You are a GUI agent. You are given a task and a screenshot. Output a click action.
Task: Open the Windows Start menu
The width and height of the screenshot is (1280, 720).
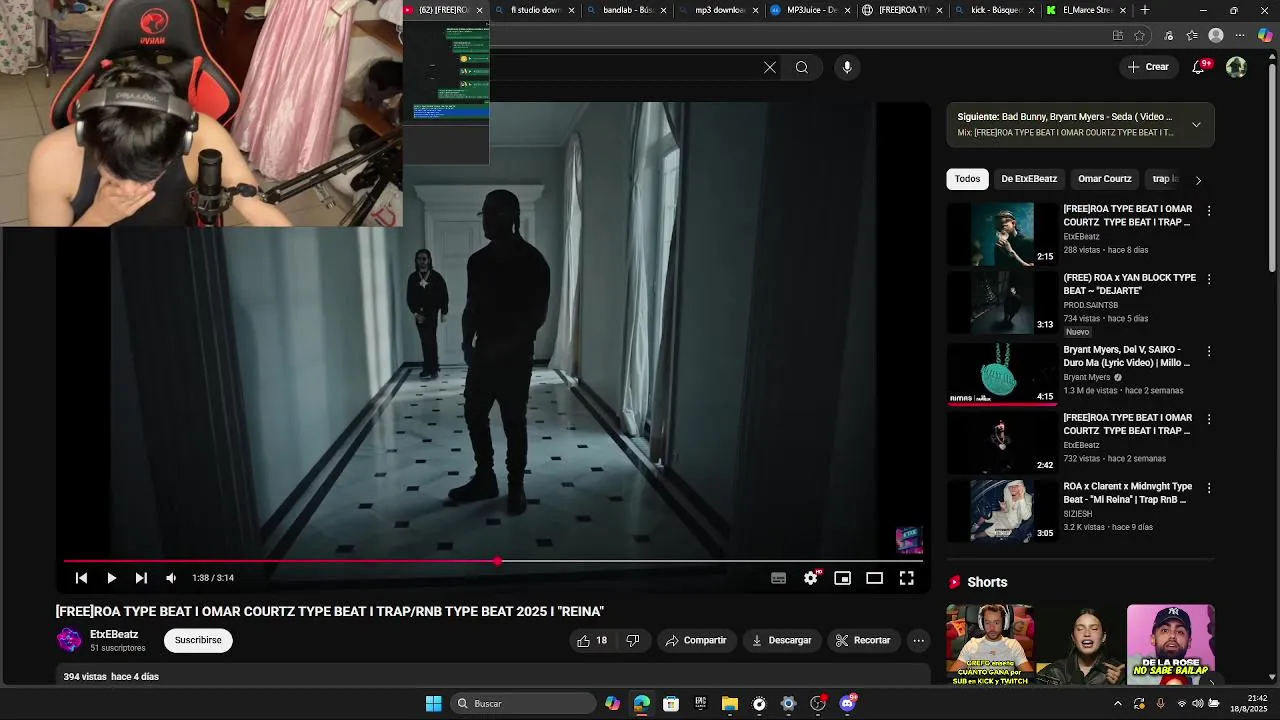coord(433,704)
